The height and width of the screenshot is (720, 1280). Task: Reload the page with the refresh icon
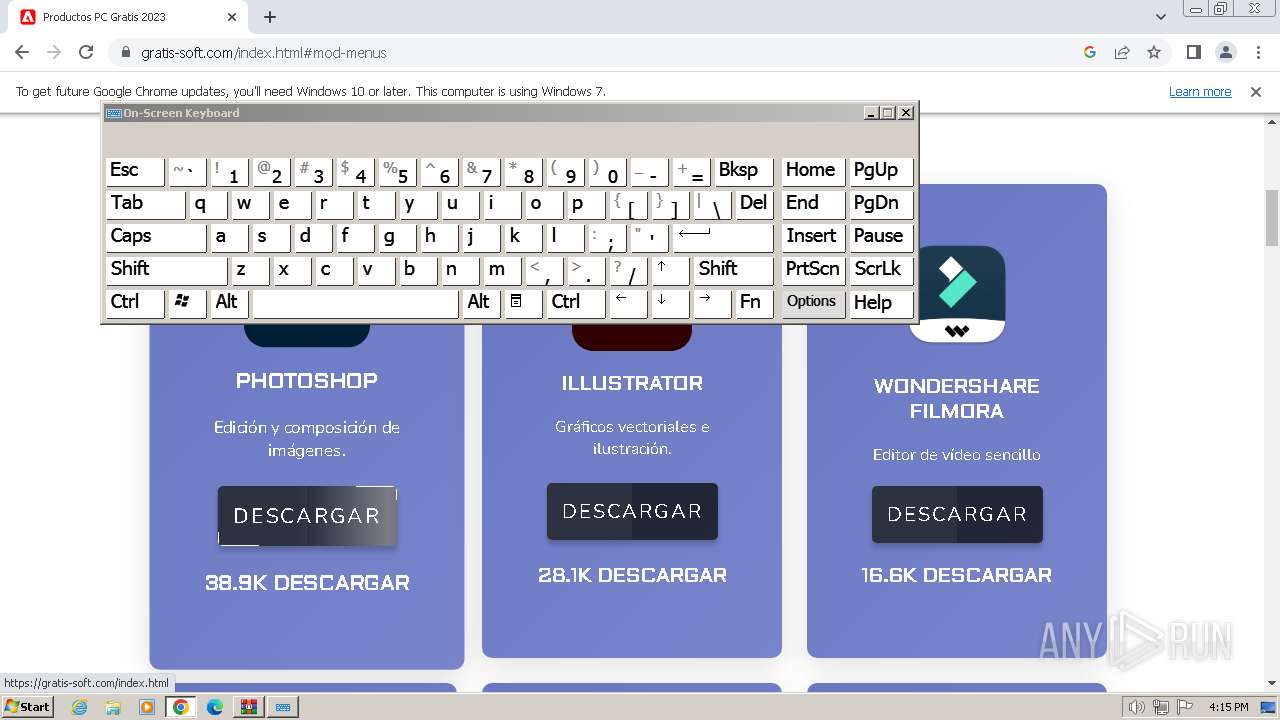[86, 52]
